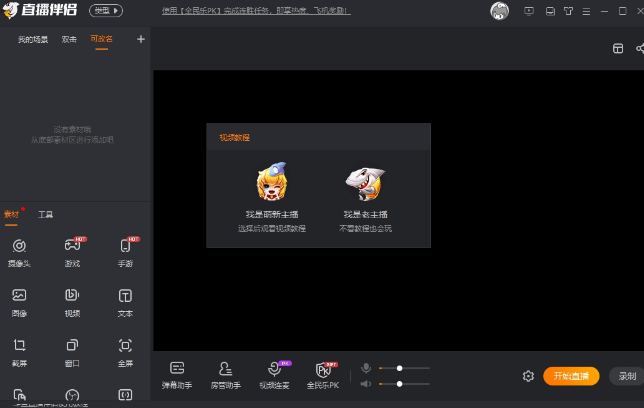Open the 工具 tools tab
Image resolution: width=644 pixels, height=408 pixels.
point(46,214)
